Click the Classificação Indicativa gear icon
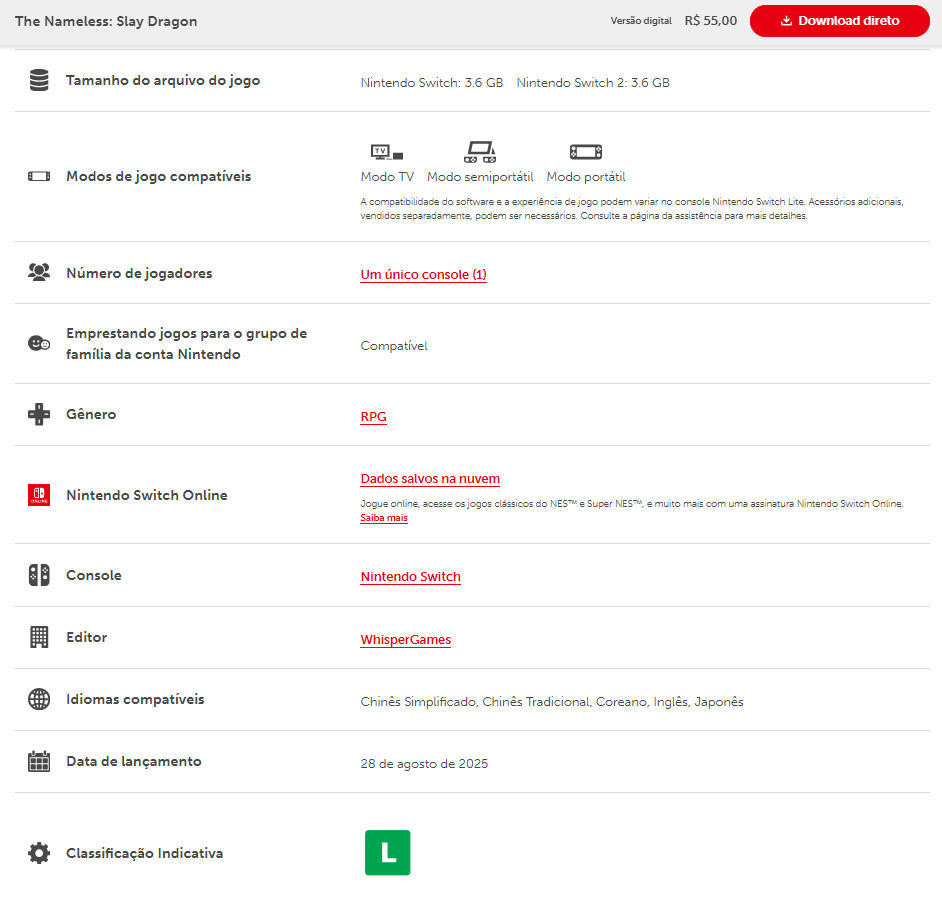Viewport: 942px width, 897px height. (39, 853)
